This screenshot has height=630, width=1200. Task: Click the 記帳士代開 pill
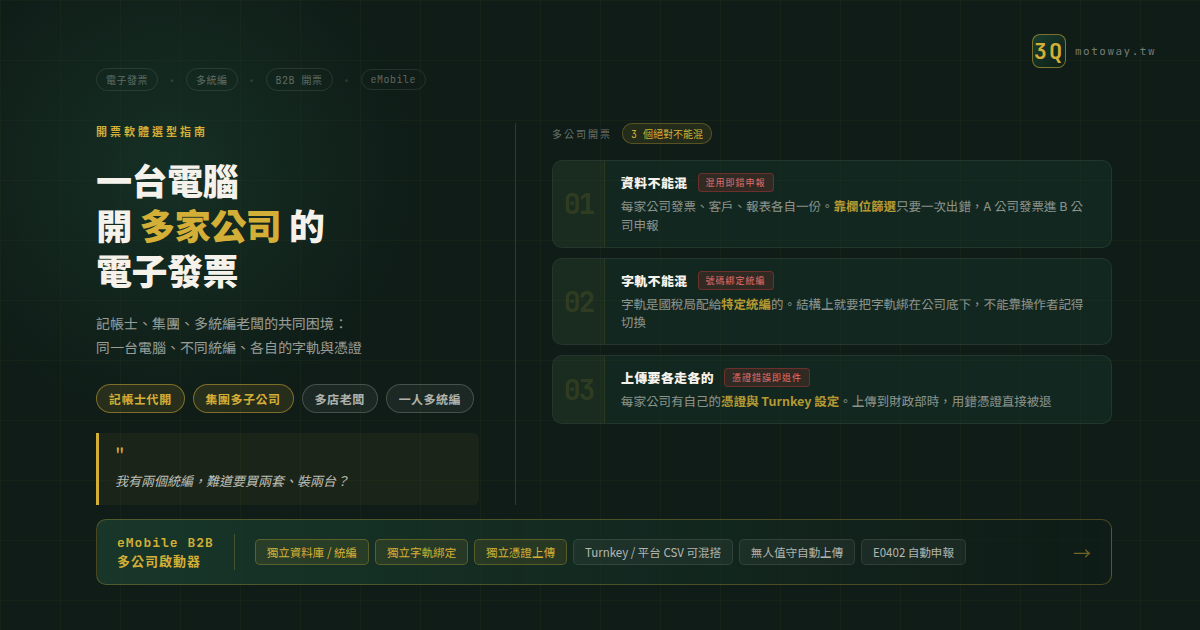140,399
